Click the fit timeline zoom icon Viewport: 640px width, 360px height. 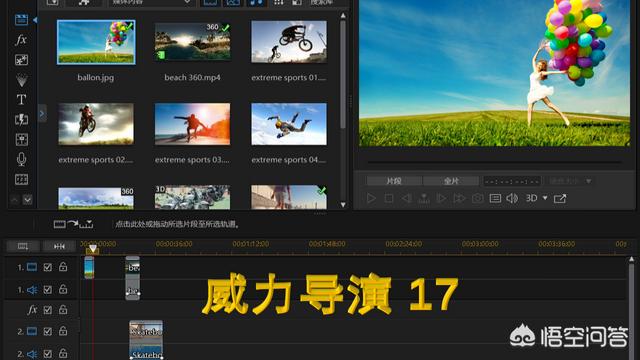pyautogui.click(x=59, y=246)
